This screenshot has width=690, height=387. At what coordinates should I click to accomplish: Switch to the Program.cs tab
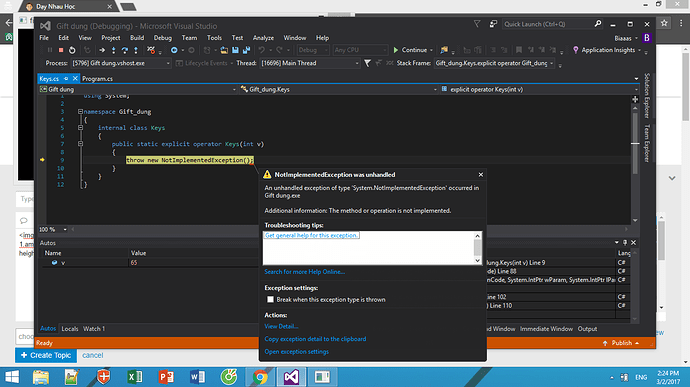(x=97, y=79)
